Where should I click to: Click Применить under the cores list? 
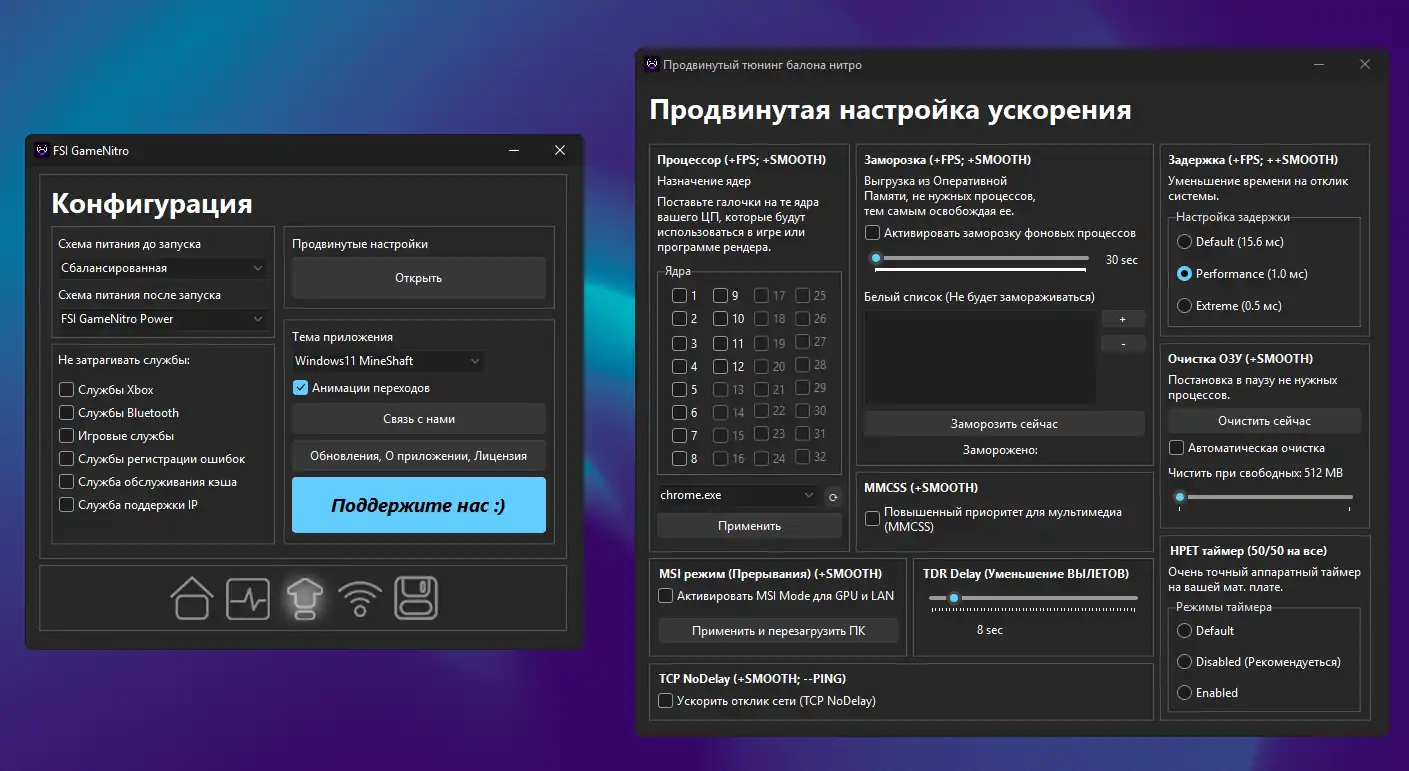tap(749, 526)
